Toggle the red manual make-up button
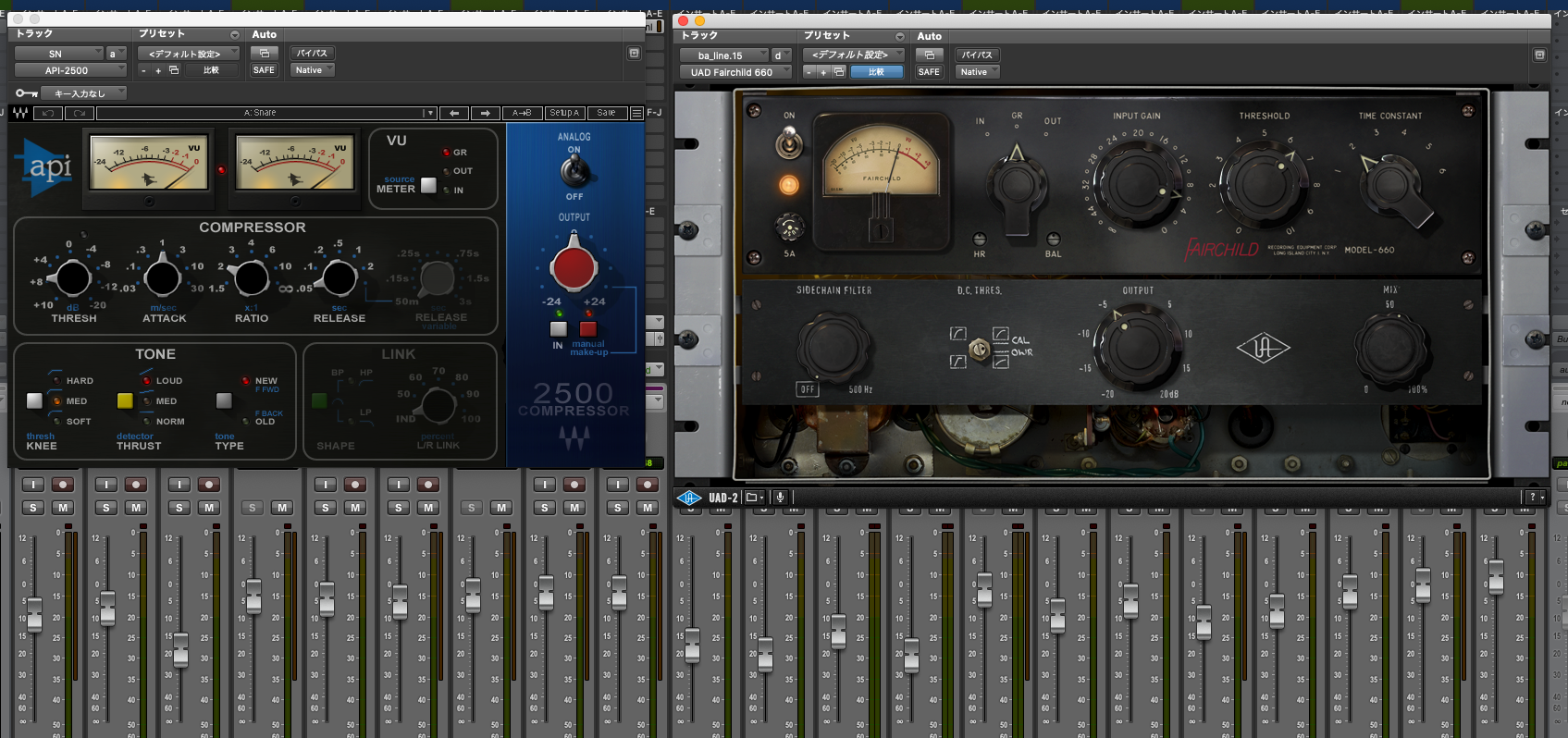Viewport: 1568px width, 738px height. (x=588, y=328)
